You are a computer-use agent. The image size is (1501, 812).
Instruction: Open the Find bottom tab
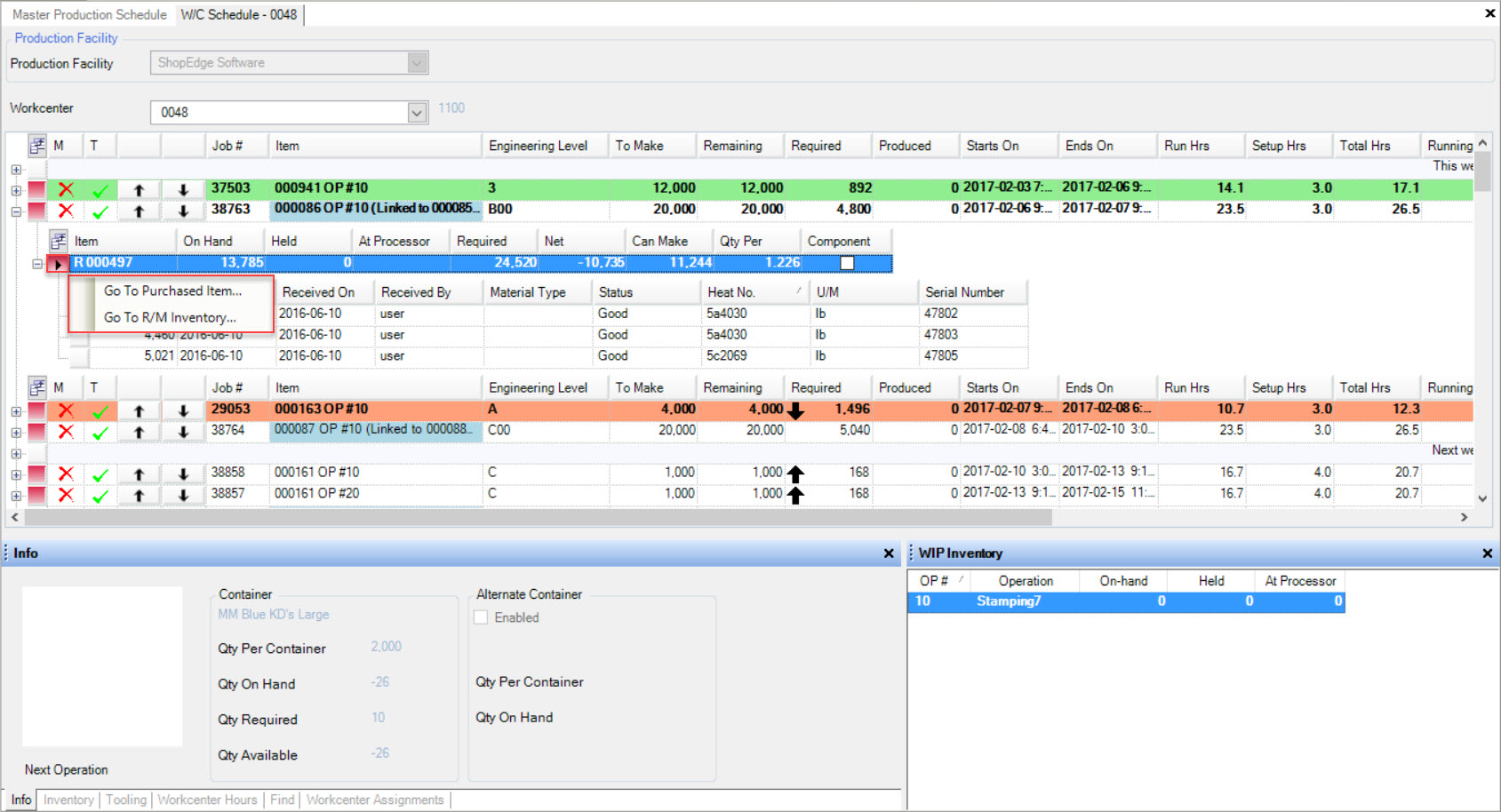coord(282,800)
